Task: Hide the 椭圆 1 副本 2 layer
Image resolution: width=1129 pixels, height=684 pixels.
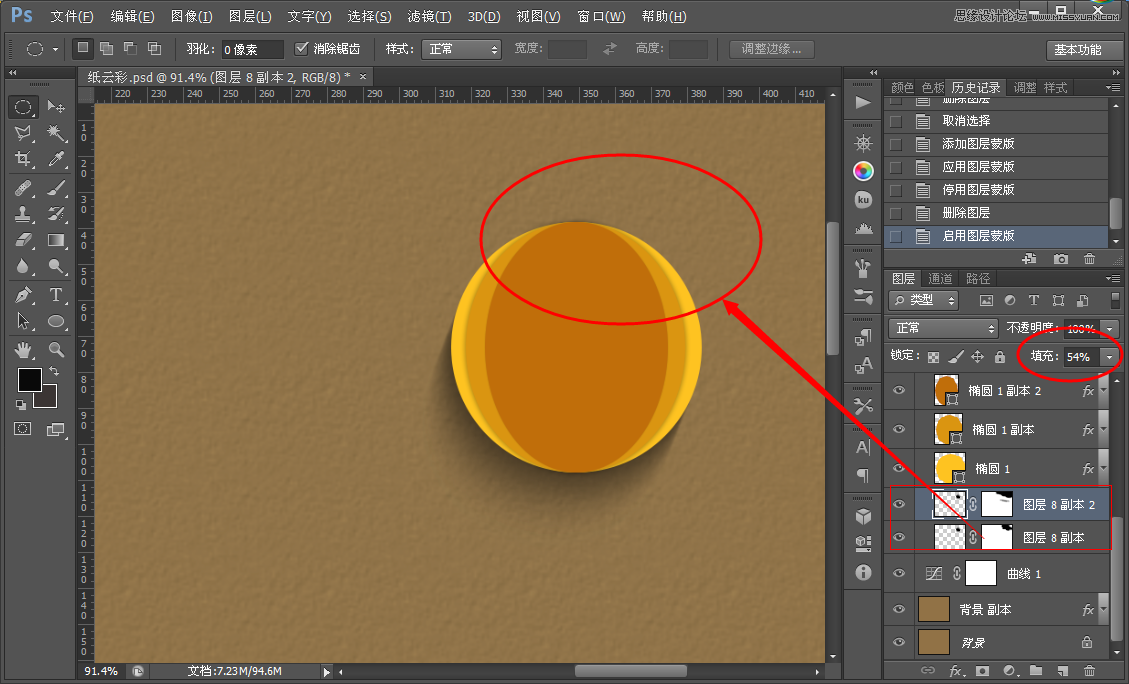Action: [899, 390]
